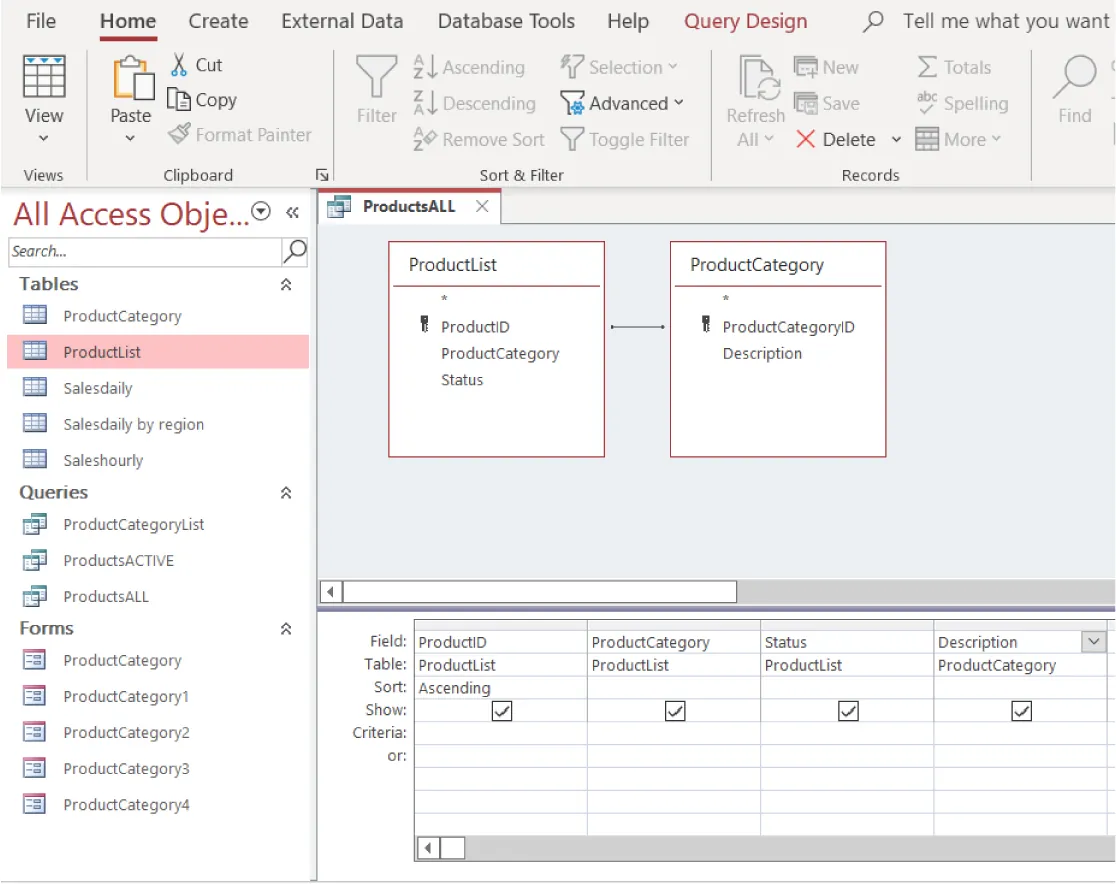Switch to the Create ribbon tab
This screenshot has height=884, width=1116.
point(218,21)
